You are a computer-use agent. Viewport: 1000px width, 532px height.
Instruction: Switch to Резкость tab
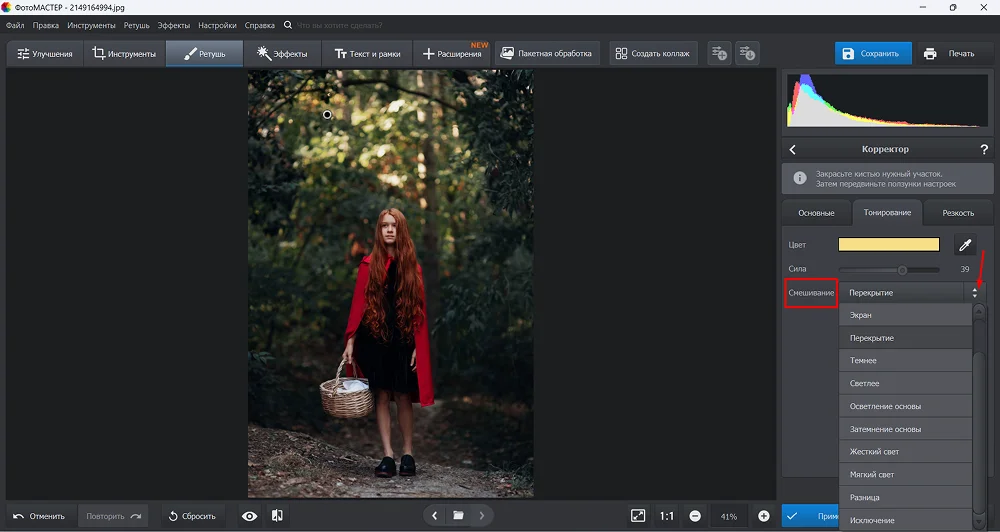pos(958,213)
